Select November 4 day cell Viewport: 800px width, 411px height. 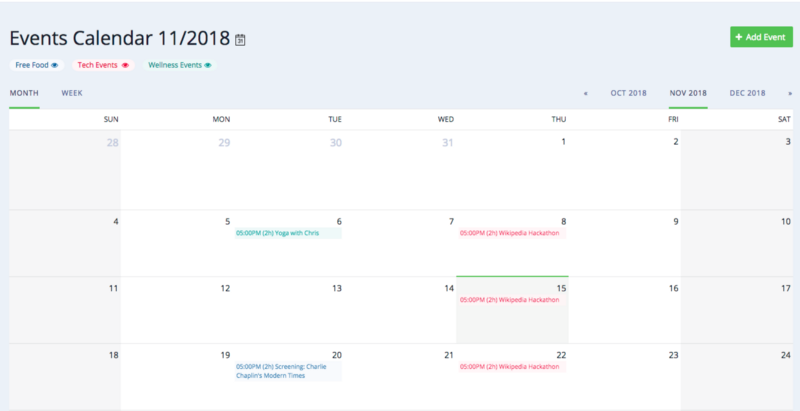click(65, 244)
